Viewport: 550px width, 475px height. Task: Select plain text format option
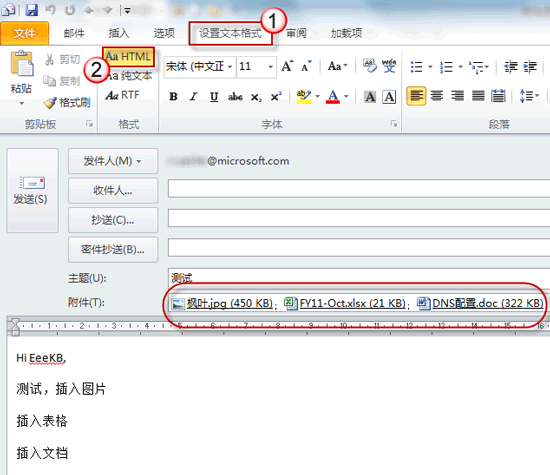(x=129, y=76)
